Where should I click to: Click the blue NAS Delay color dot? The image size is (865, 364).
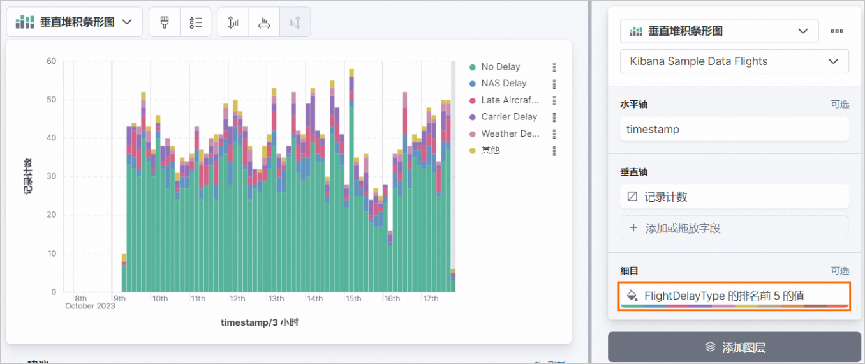click(472, 83)
